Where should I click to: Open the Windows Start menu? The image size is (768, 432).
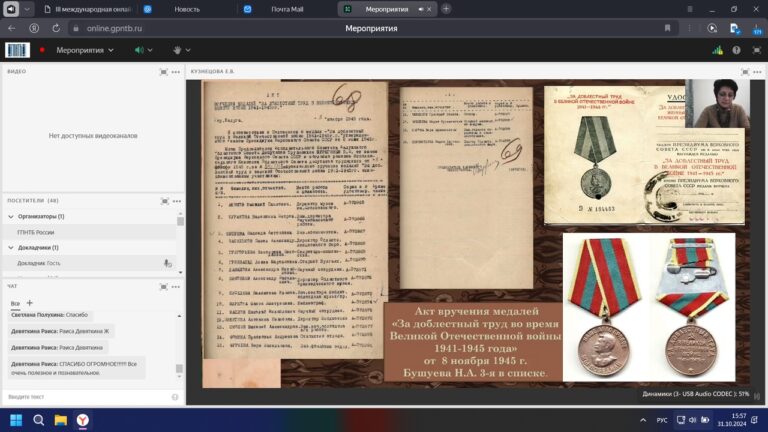pyautogui.click(x=13, y=420)
